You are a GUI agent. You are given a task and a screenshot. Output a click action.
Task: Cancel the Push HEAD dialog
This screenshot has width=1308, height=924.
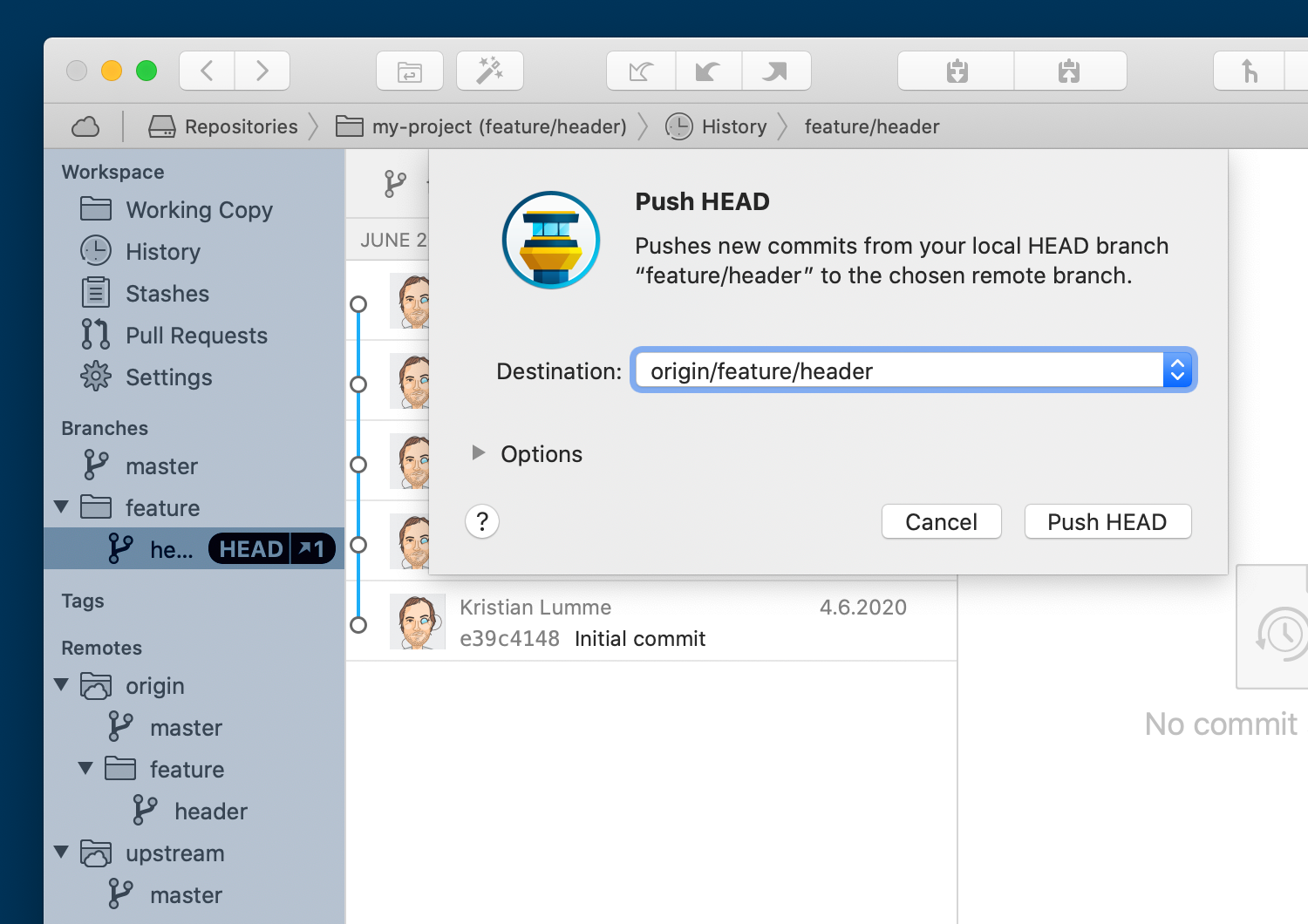point(941,522)
